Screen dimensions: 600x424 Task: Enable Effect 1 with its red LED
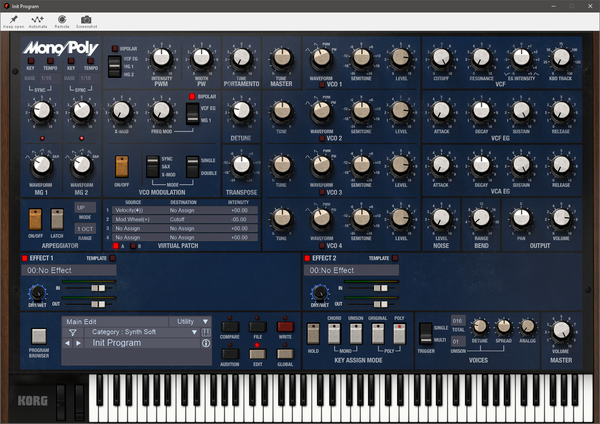(25, 258)
